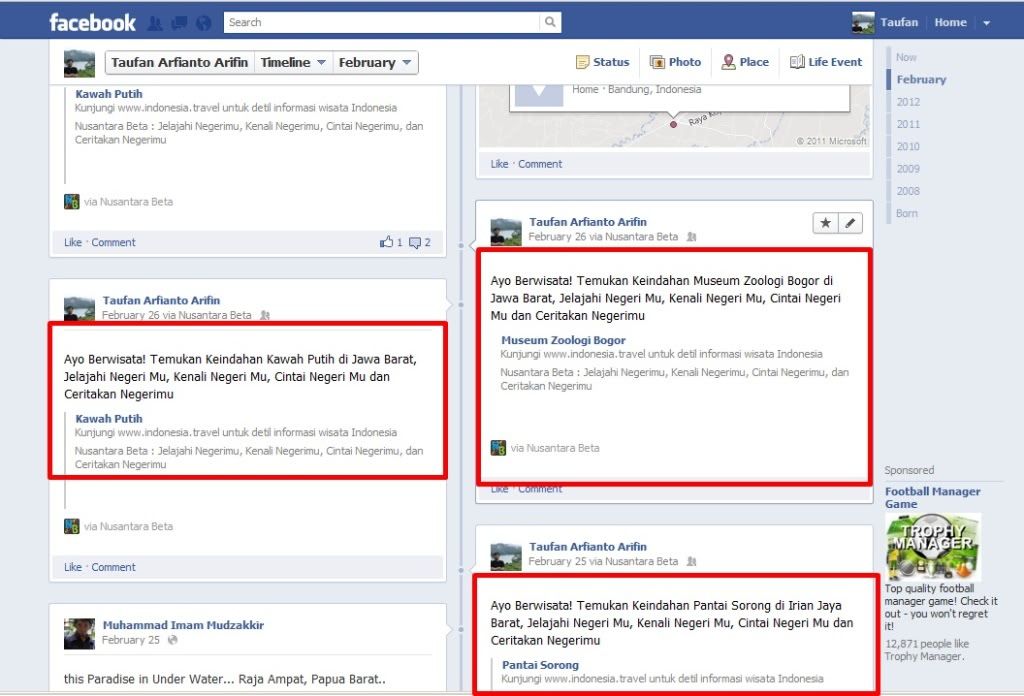
Task: Click the audience icon beside the Museum Zoologi post date
Action: tap(691, 237)
